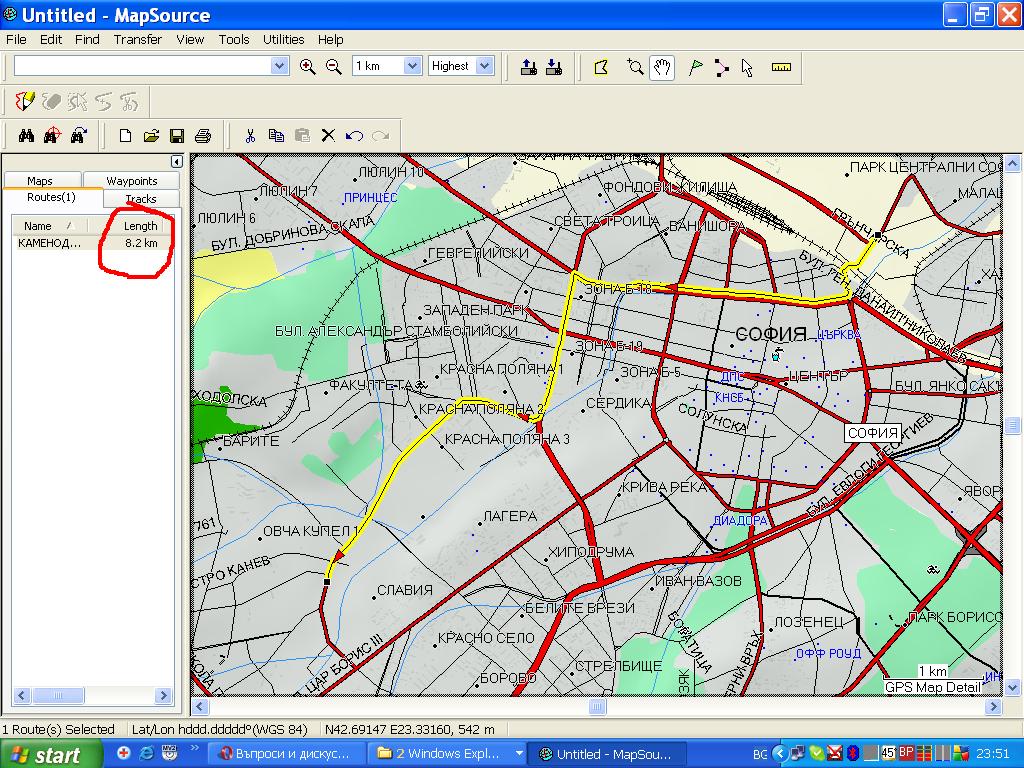Select the arrow Selection tool
Screen dimensions: 1024x768
click(747, 67)
